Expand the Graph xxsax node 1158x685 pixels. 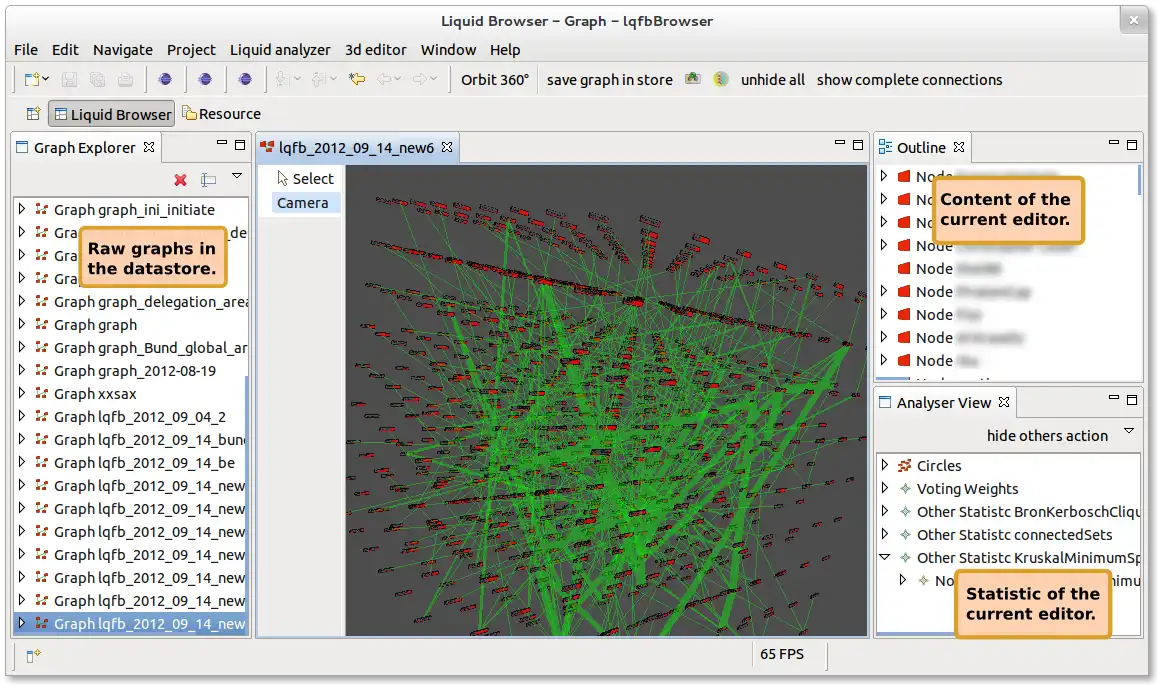tap(22, 393)
